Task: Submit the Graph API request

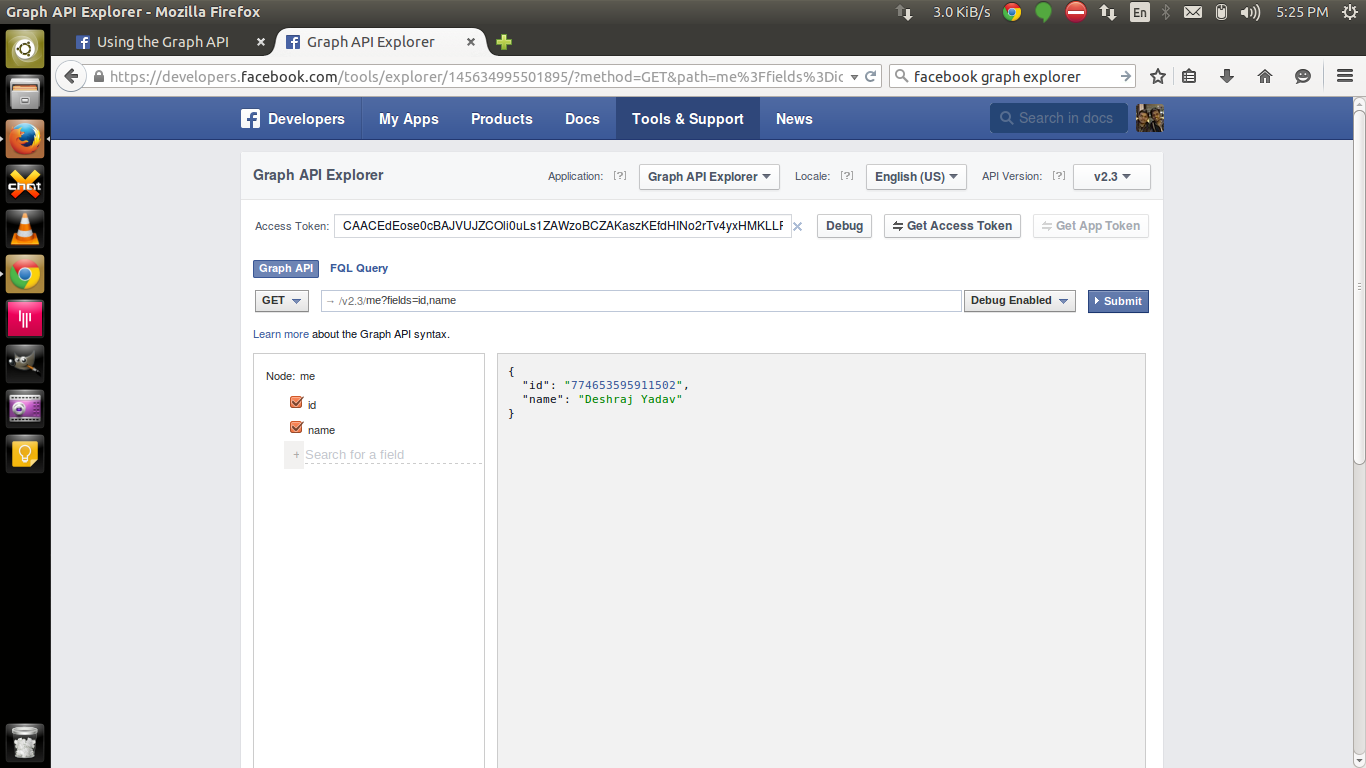Action: tap(1118, 301)
